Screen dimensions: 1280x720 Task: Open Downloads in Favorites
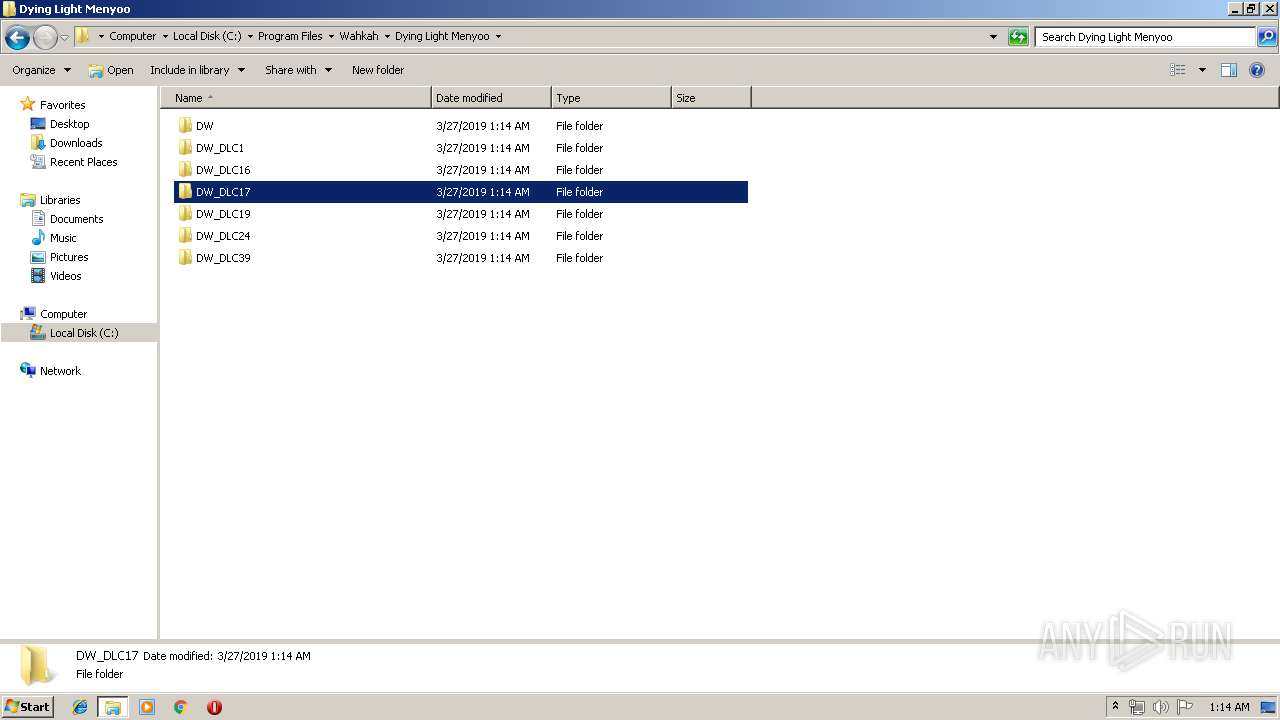coord(76,143)
